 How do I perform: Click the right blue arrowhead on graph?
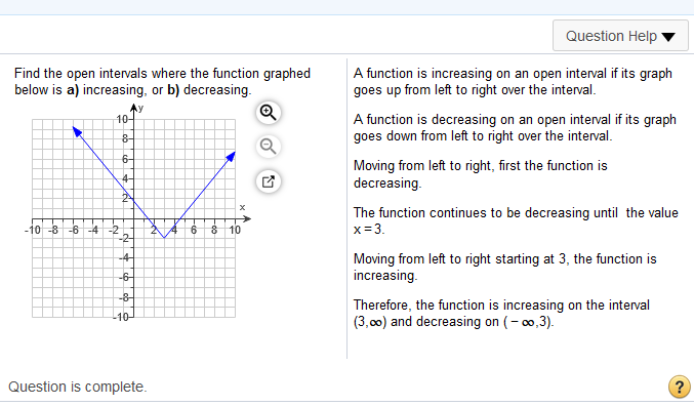pyautogui.click(x=230, y=156)
